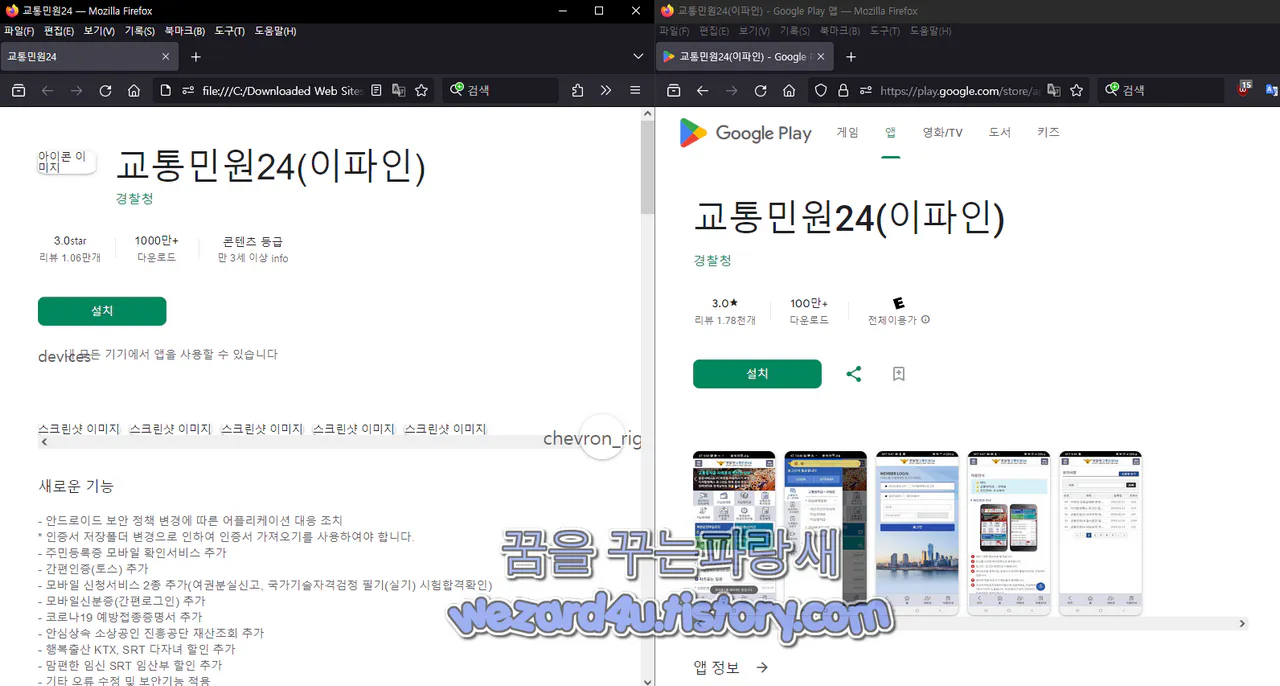Switch to 영화/TV tab on Google Play
Viewport: 1280px width, 686px height.
point(942,133)
